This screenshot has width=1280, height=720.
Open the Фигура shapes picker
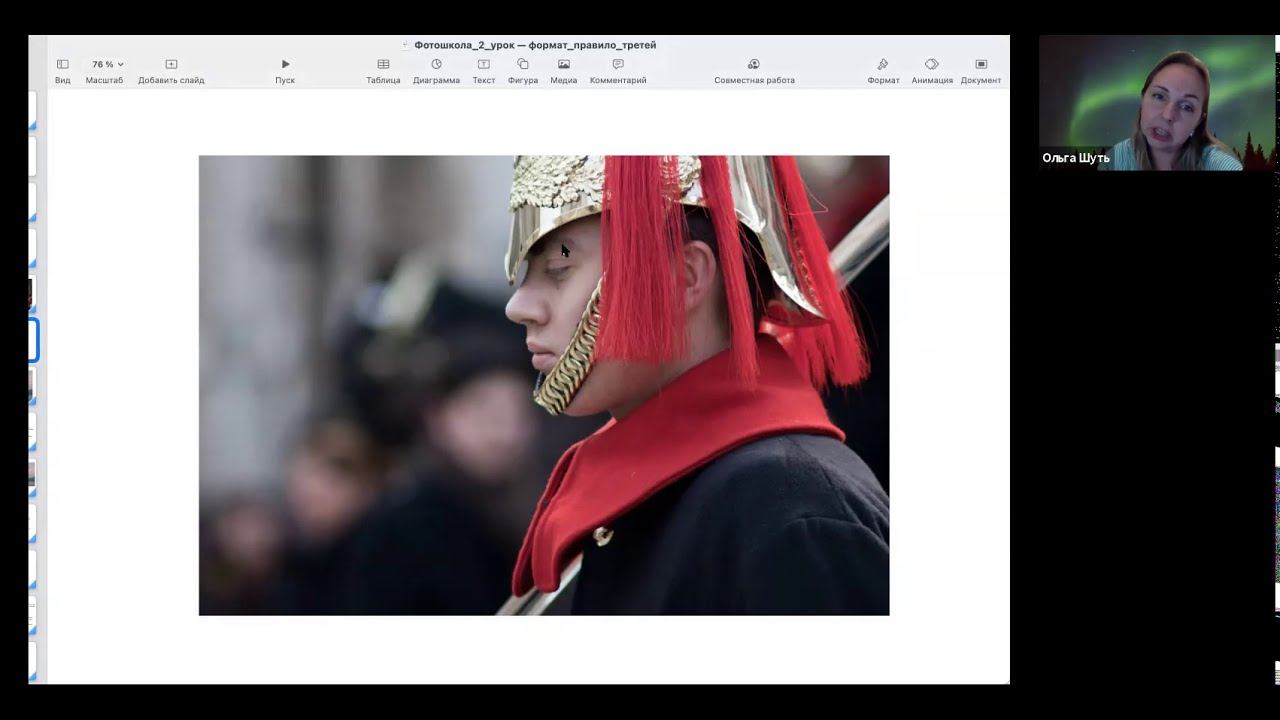pos(523,70)
